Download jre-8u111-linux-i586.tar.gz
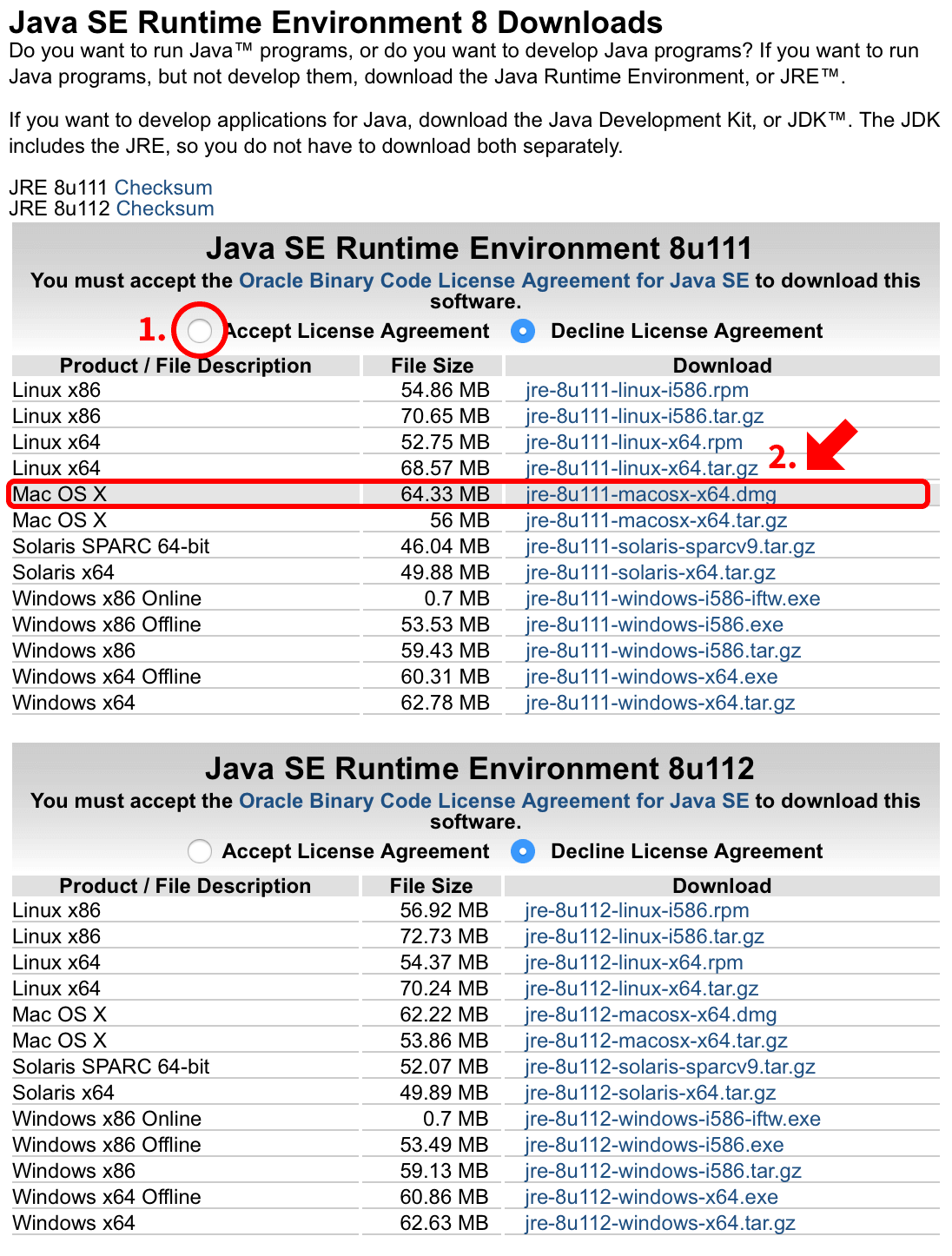 [x=645, y=416]
